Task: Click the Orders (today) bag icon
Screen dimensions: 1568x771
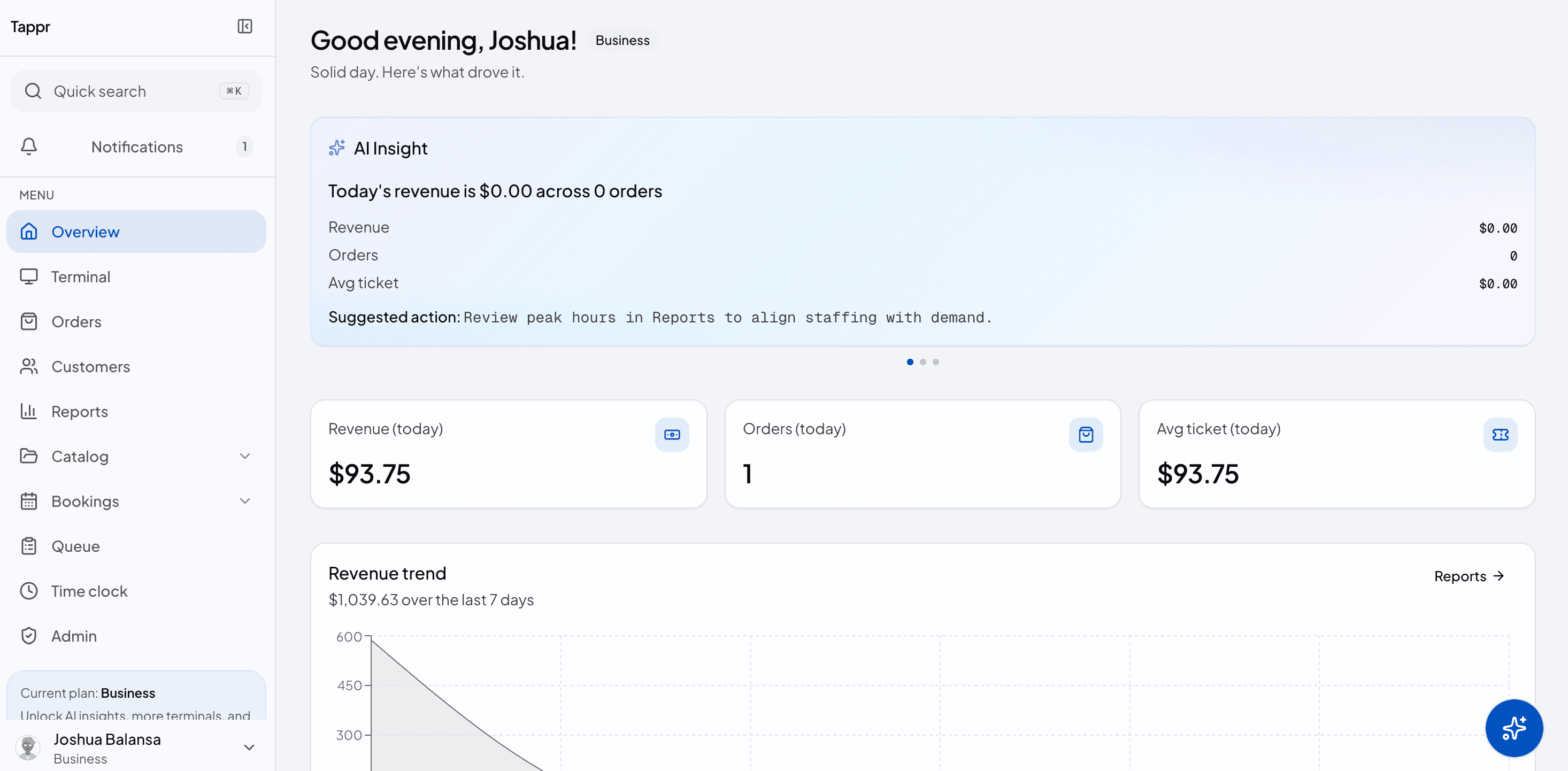Action: click(1086, 435)
